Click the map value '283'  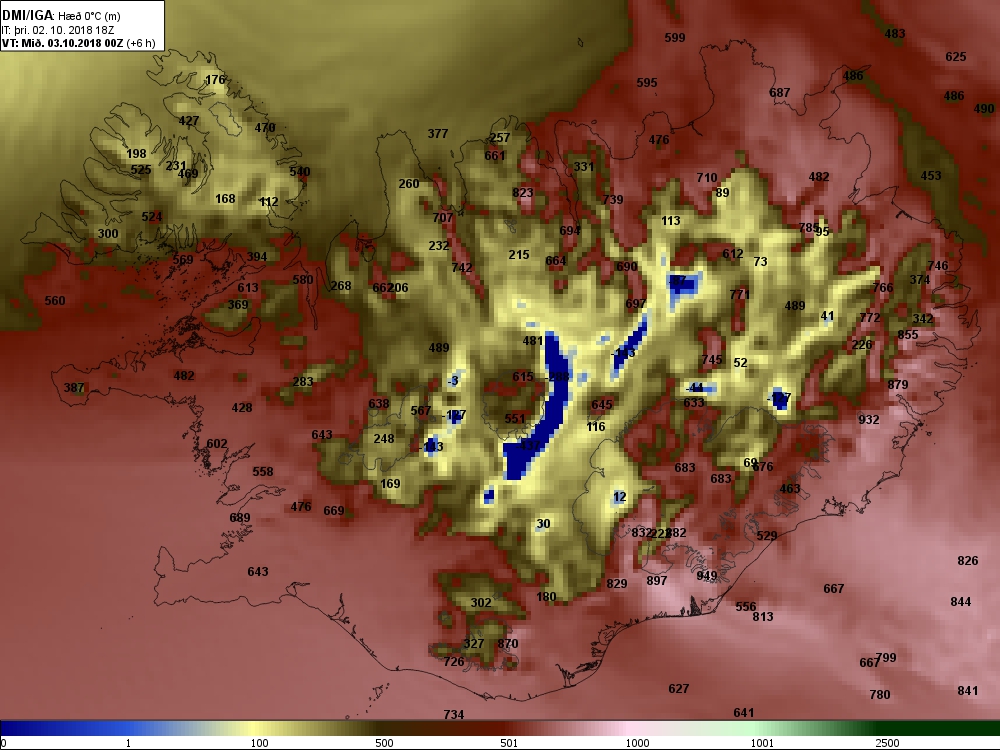point(302,382)
